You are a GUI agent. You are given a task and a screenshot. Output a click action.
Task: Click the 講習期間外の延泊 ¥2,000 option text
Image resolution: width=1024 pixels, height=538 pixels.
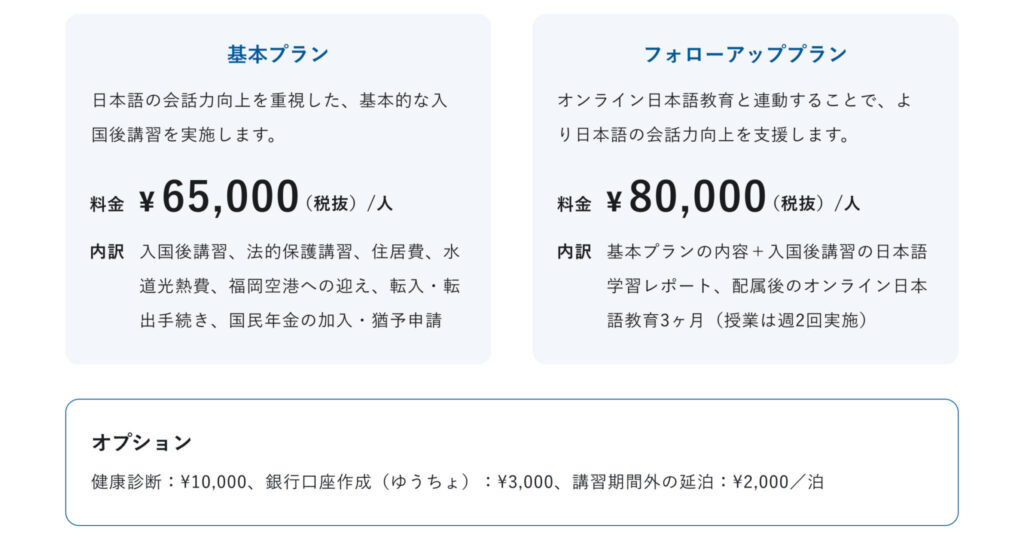tap(698, 483)
